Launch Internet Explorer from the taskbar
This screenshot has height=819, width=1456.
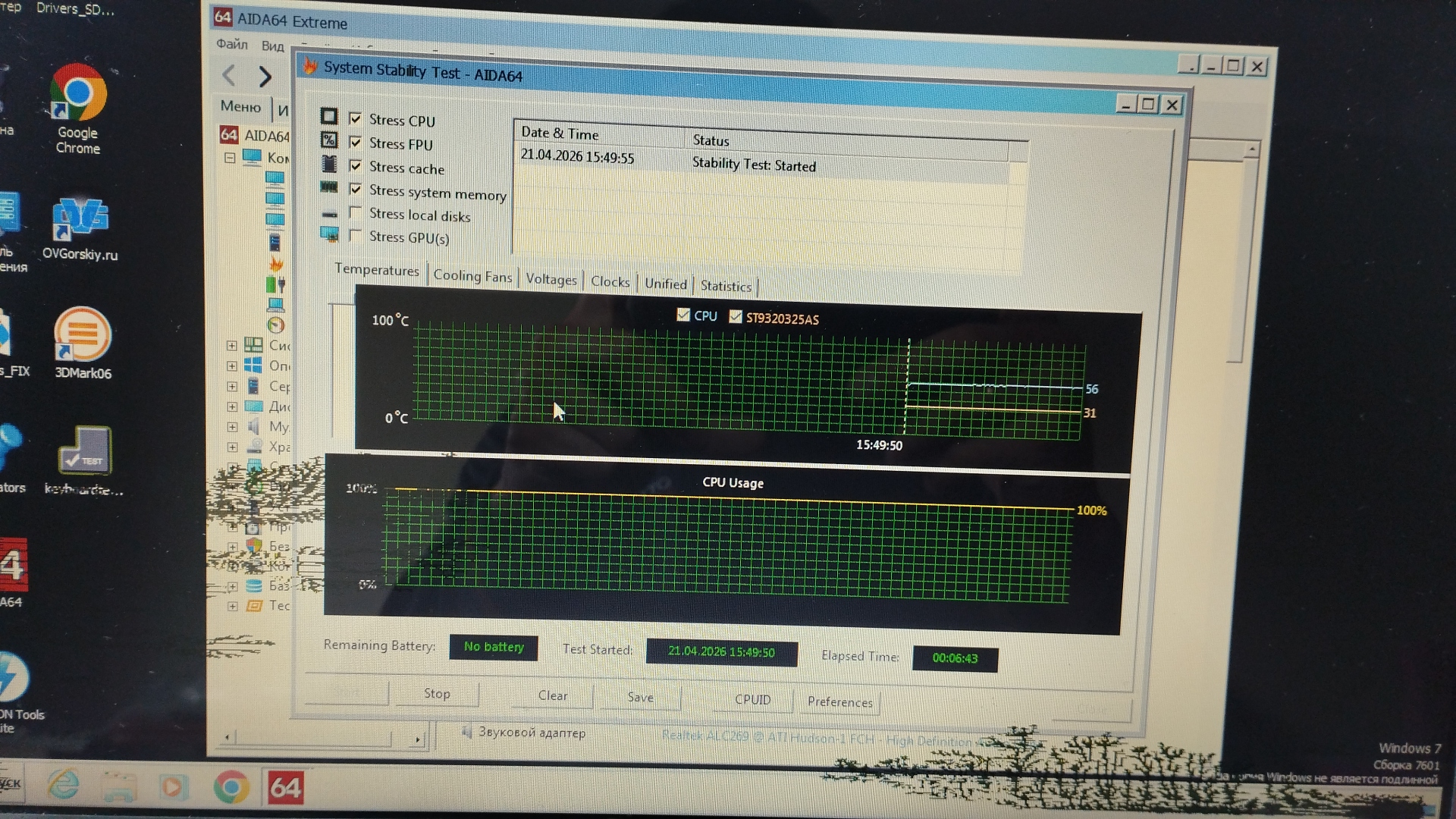(x=64, y=785)
